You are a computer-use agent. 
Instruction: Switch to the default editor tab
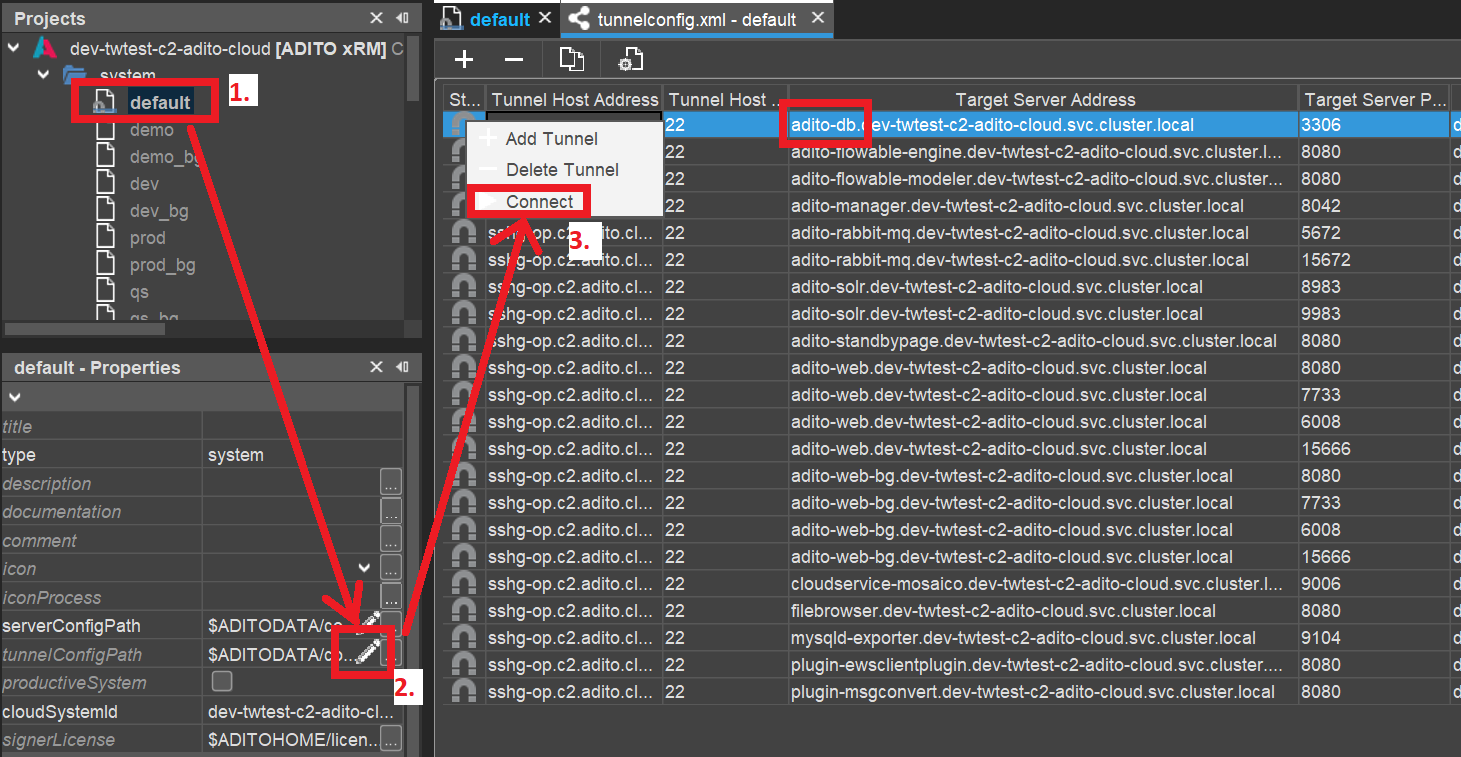point(498,19)
